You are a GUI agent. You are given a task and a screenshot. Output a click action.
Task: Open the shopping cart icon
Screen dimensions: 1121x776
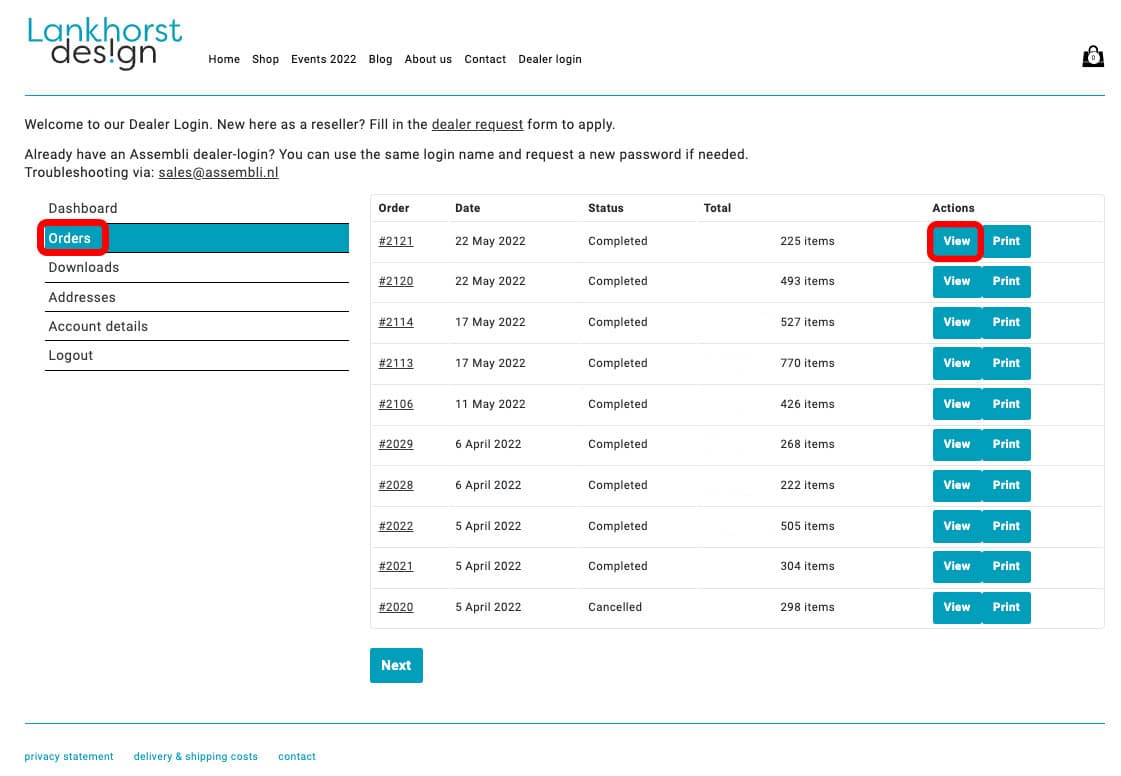1092,57
